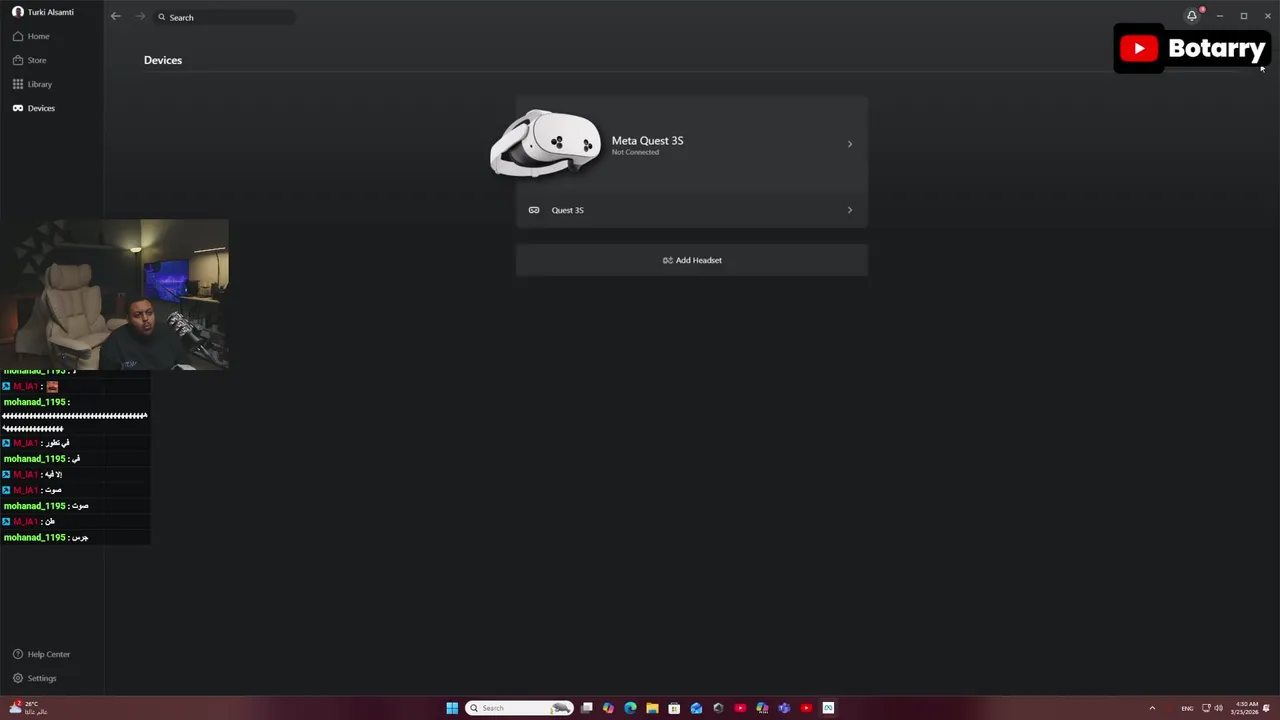Screen dimensions: 1280x720
Task: Navigate back with the left arrow
Action: tap(116, 16)
